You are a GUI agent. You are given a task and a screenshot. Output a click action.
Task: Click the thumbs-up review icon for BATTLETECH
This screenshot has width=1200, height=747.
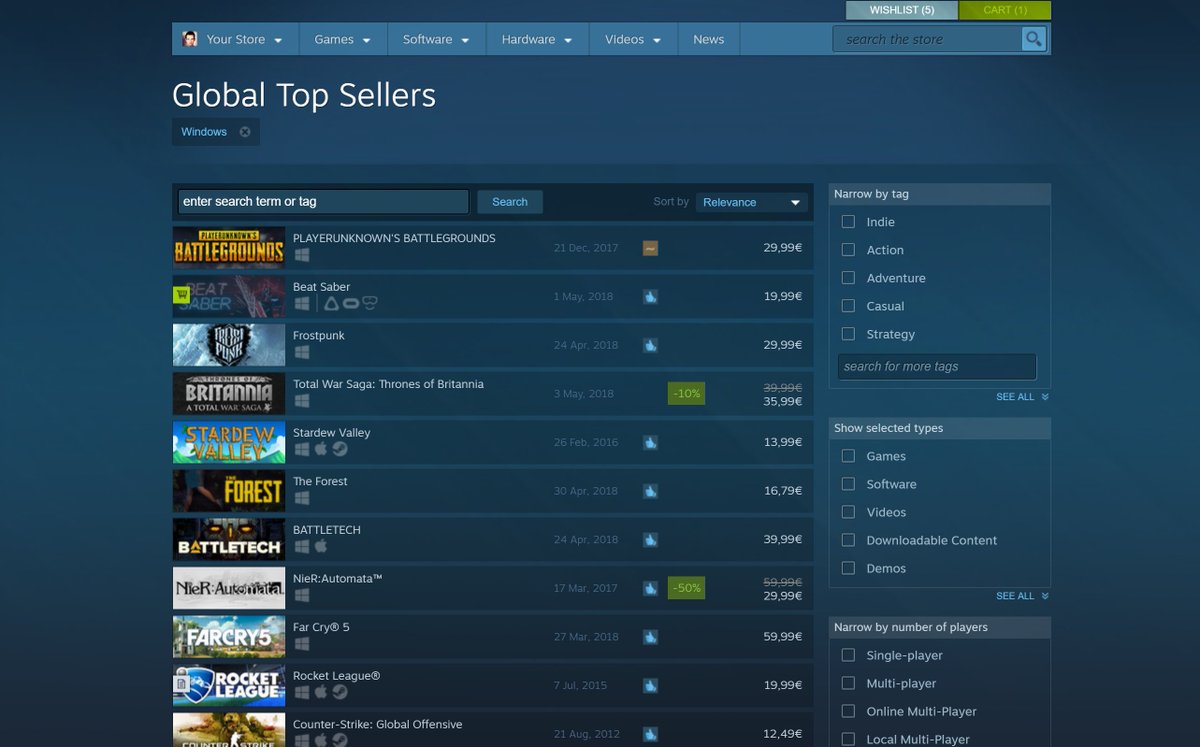(650, 539)
